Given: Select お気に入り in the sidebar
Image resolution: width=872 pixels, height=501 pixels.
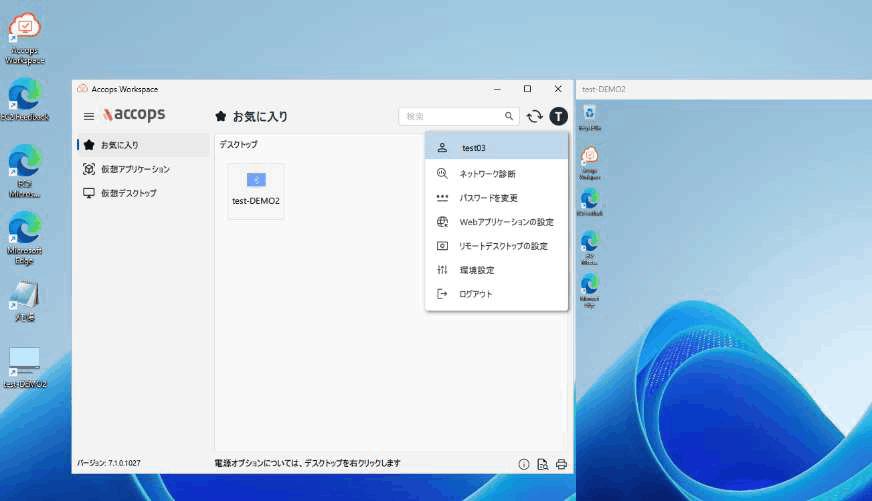Looking at the screenshot, I should coord(120,145).
